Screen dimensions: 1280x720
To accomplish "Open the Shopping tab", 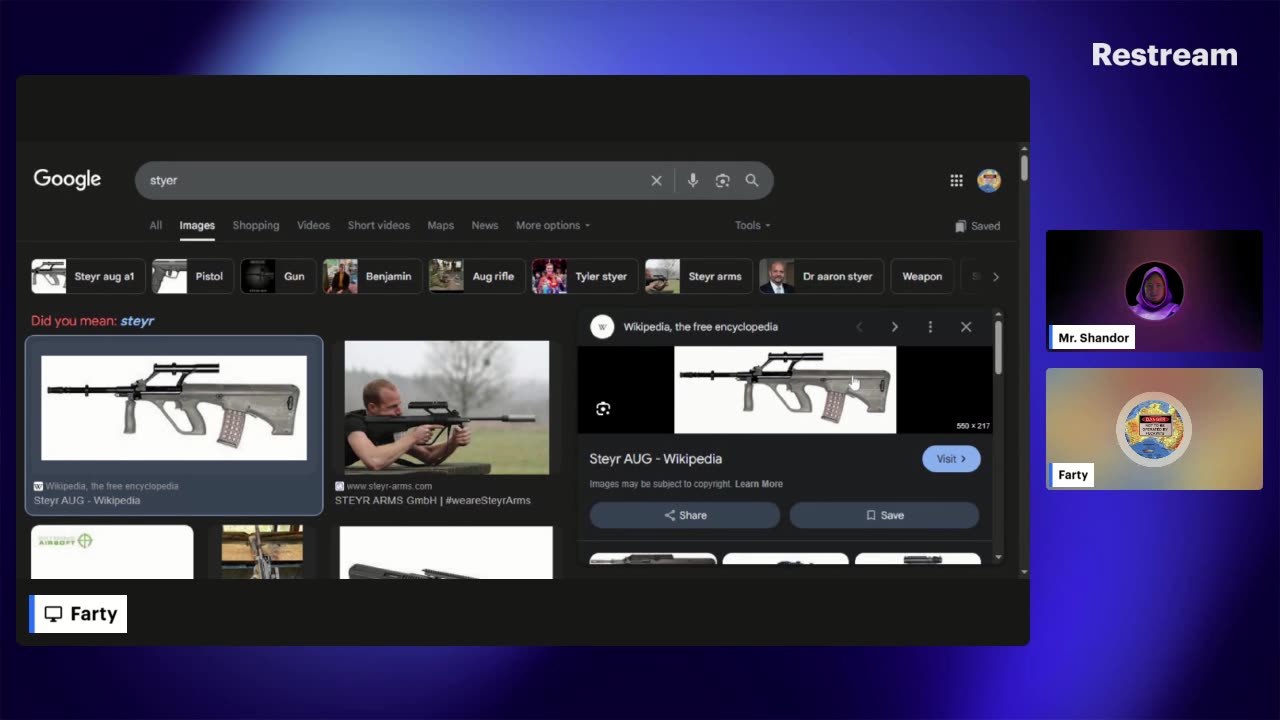I will pyautogui.click(x=256, y=226).
